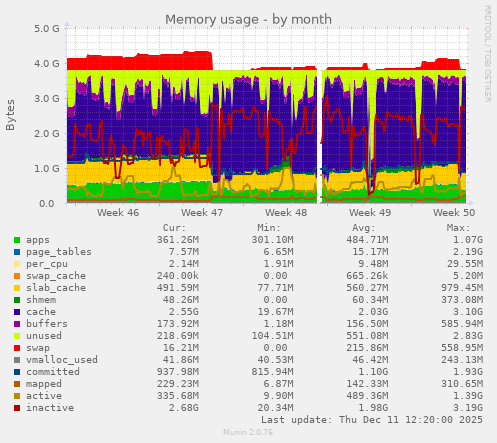Click the page_tables blue legend swatch
Image resolution: width=497 pixels, height=443 pixels.
pos(17,252)
